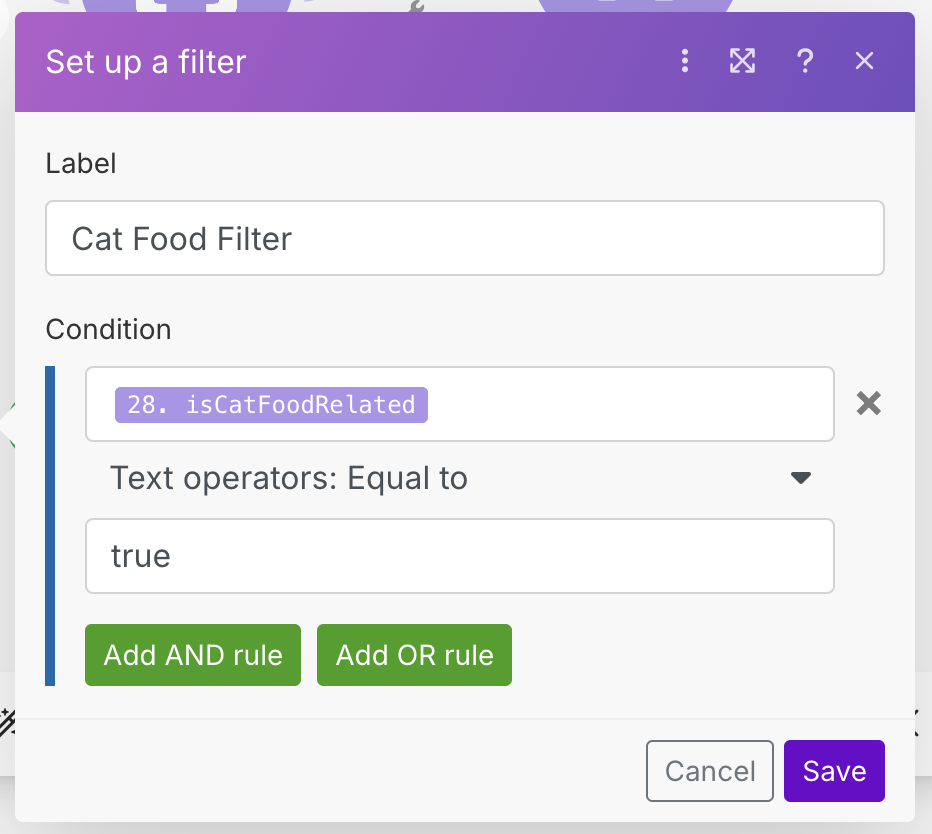932x834 pixels.
Task: Open the help for filter setup
Action: pyautogui.click(x=805, y=61)
